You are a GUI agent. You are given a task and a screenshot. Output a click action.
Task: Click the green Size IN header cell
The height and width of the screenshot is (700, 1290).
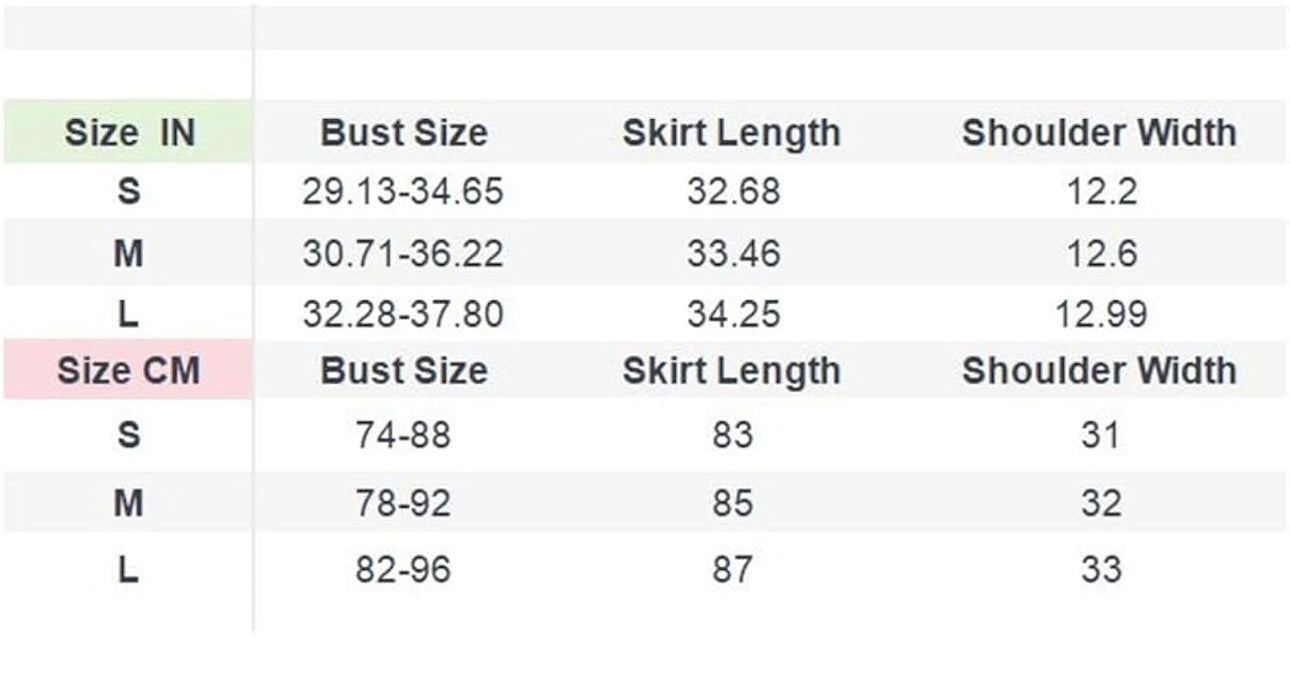(128, 132)
